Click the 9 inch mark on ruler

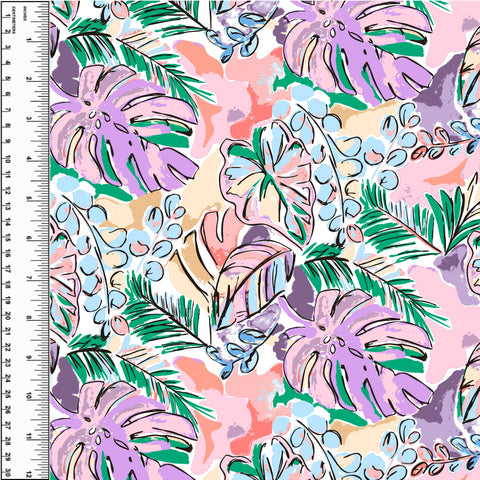(x=29, y=357)
